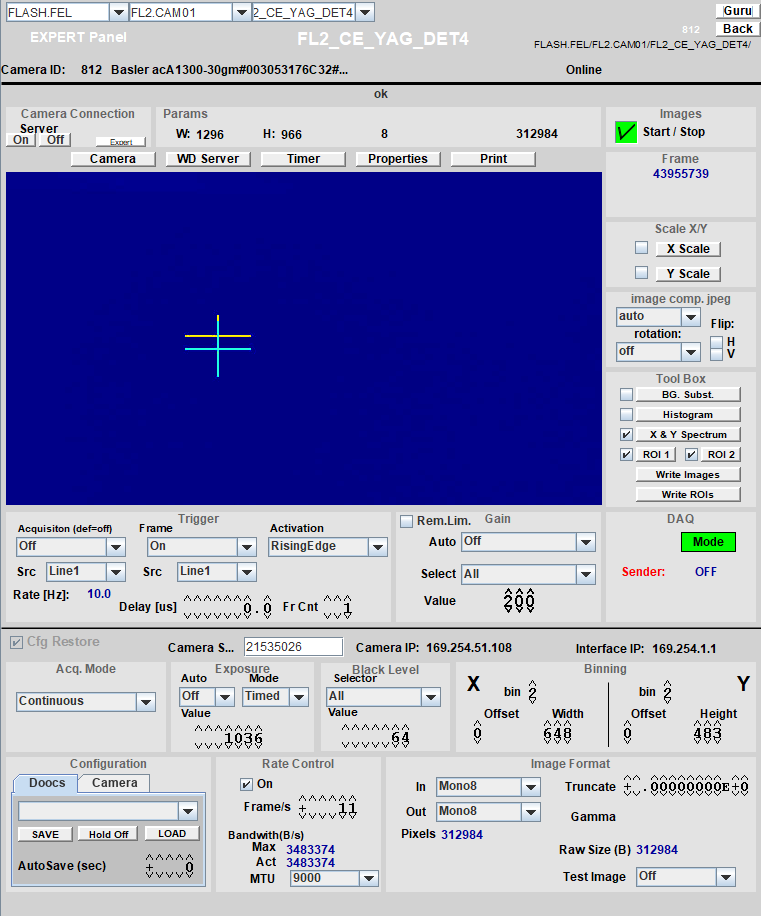
Task: Click the Guru button
Action: (x=737, y=11)
